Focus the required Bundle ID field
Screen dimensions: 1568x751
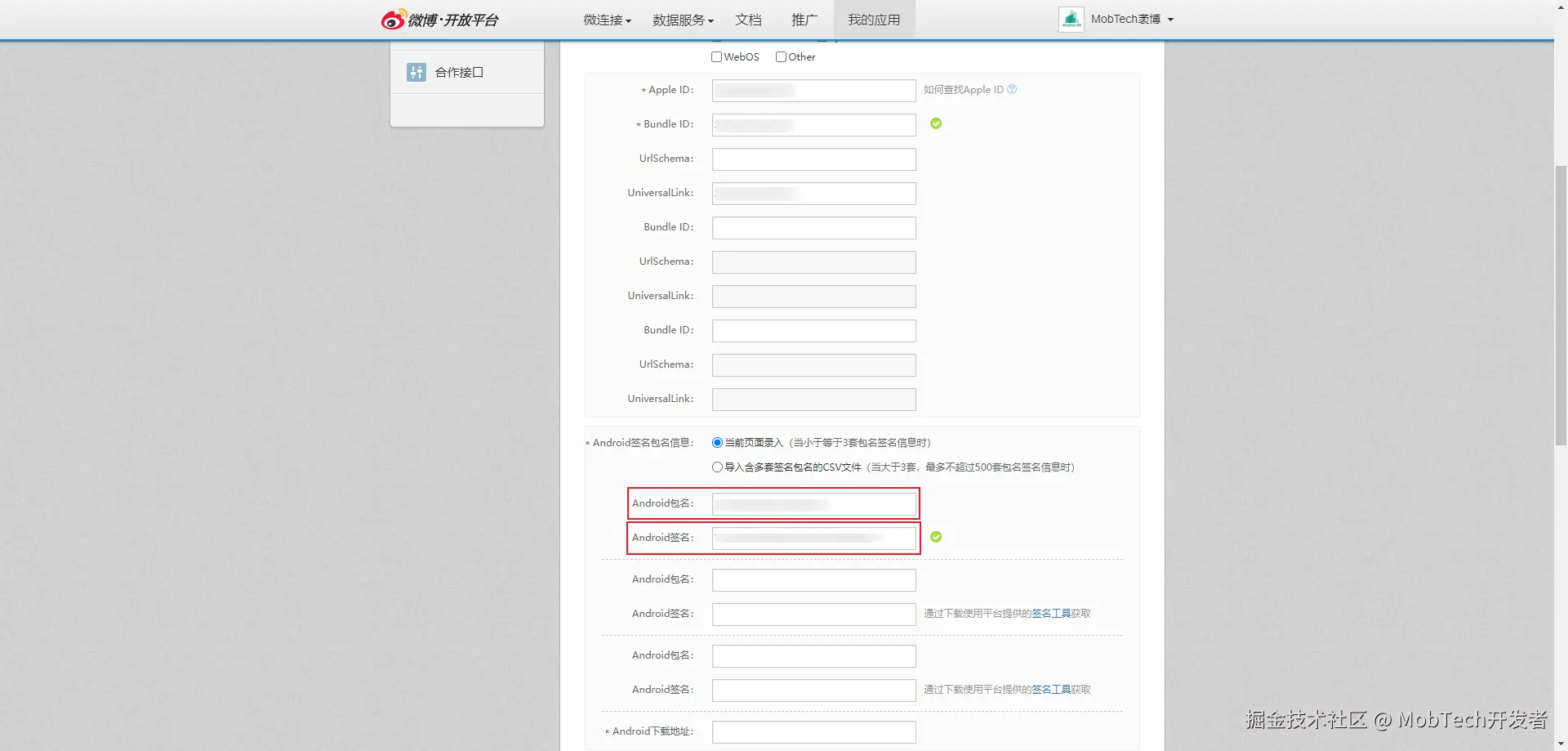pyautogui.click(x=814, y=124)
